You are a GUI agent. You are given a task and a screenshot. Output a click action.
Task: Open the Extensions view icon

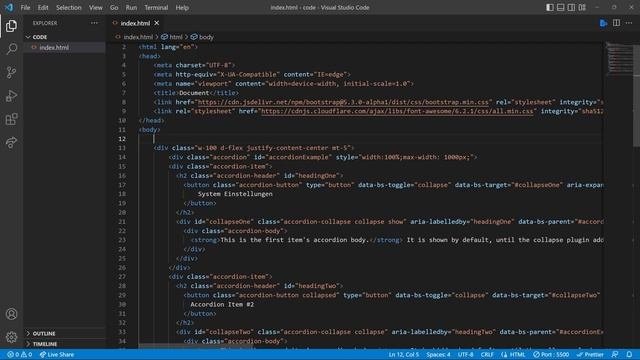click(11, 119)
